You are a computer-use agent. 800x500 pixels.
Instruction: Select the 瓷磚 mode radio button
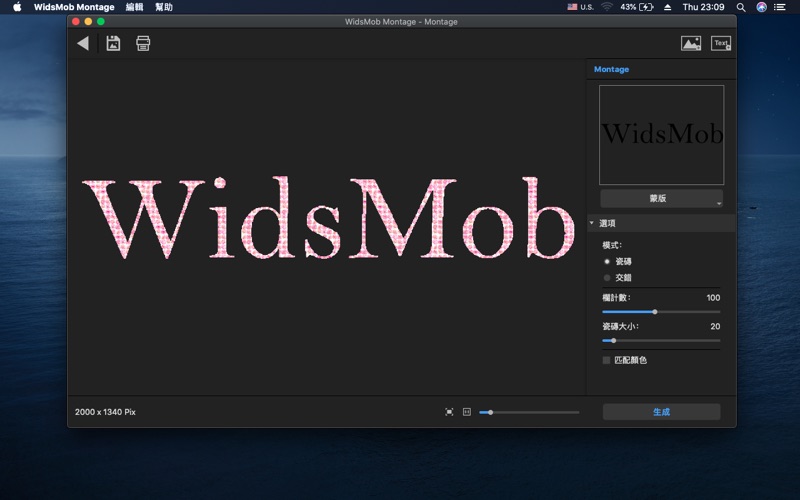tap(607, 261)
